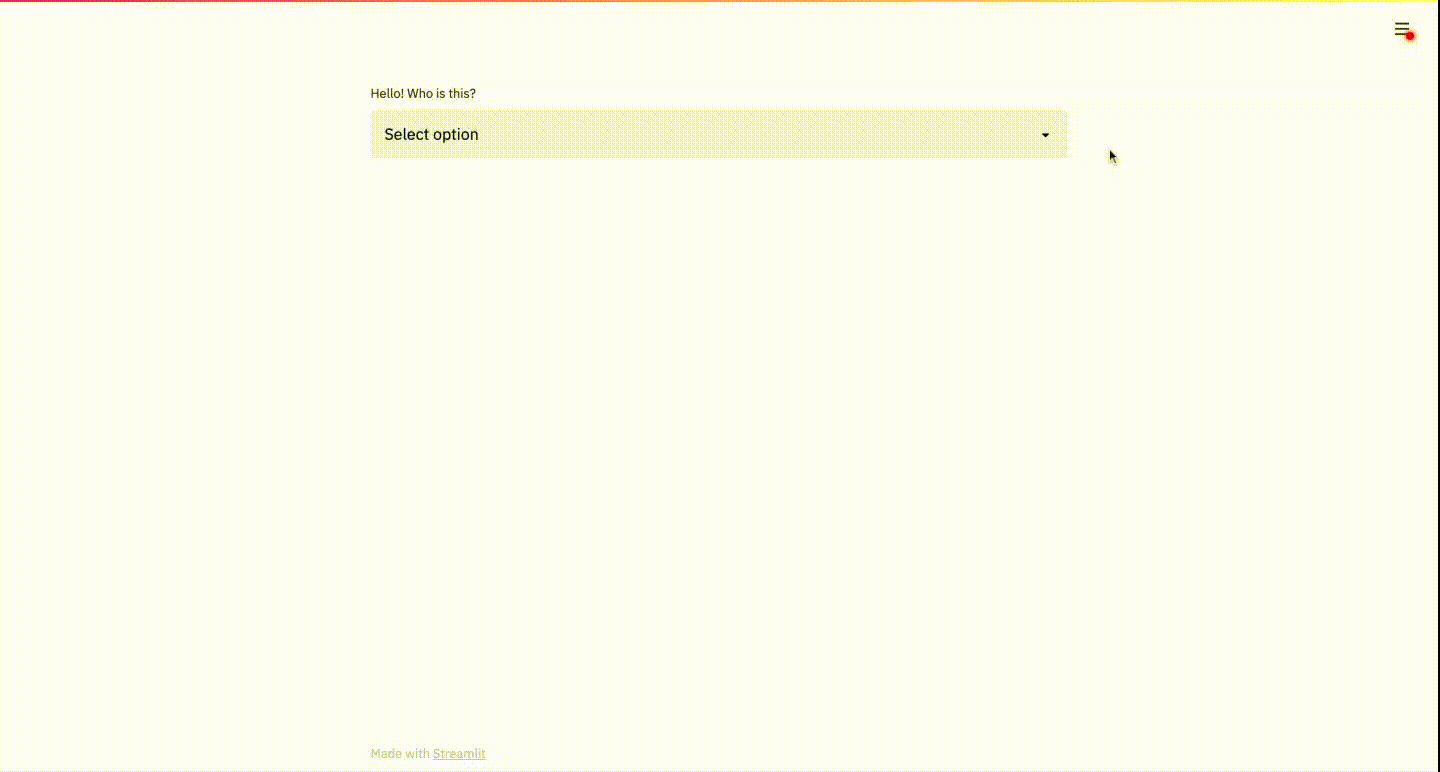Click the 'Select option' placeholder text
Viewport: 1440px width, 772px height.
[431, 135]
